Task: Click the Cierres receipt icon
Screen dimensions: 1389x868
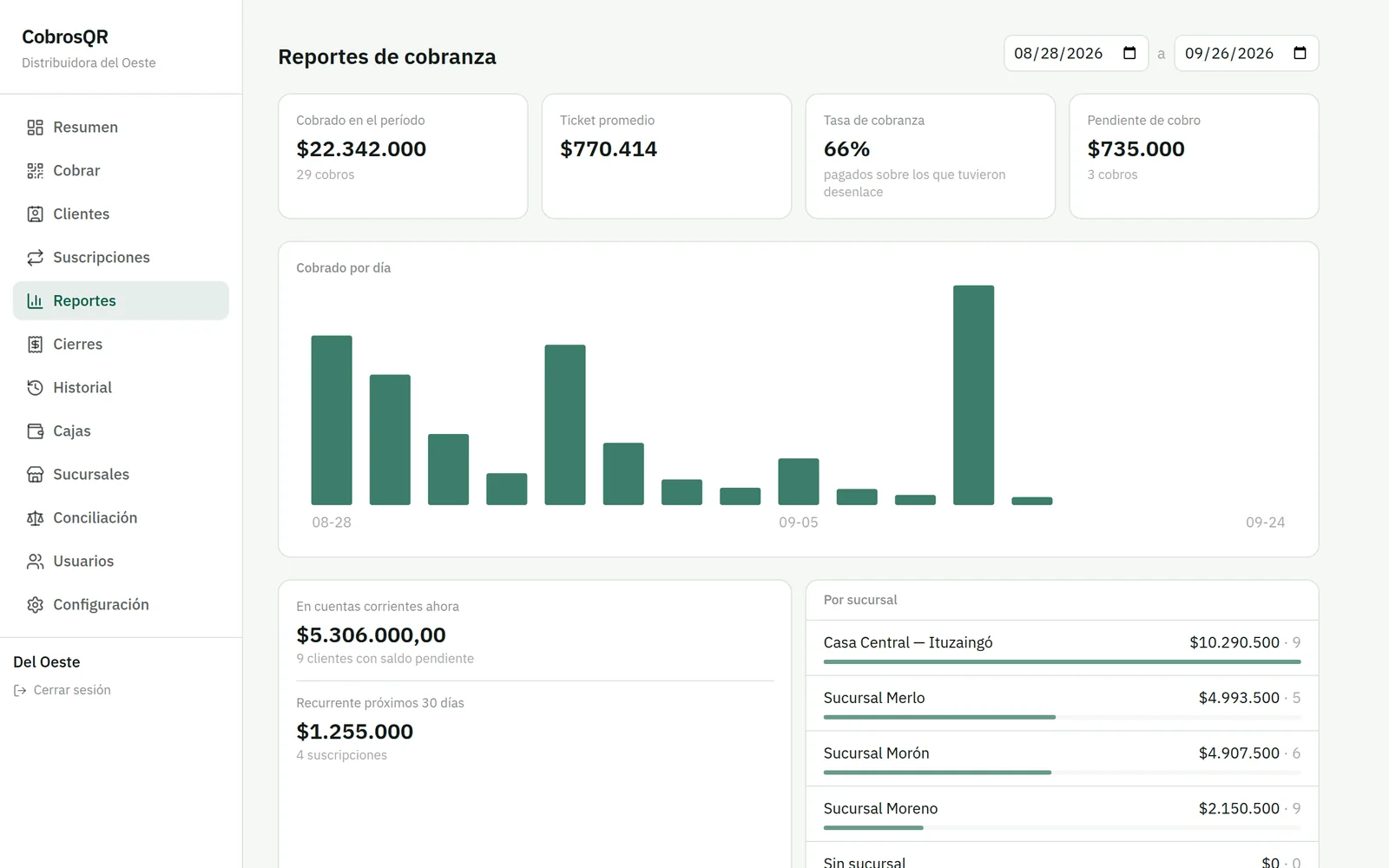Action: tap(35, 345)
